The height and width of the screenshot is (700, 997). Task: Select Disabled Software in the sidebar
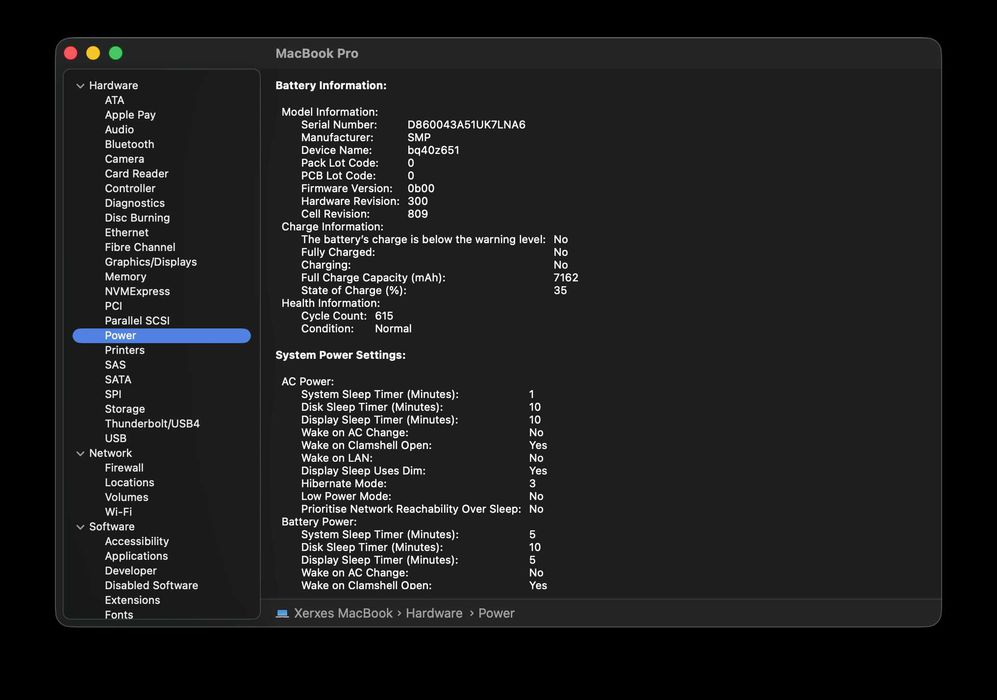coord(151,586)
